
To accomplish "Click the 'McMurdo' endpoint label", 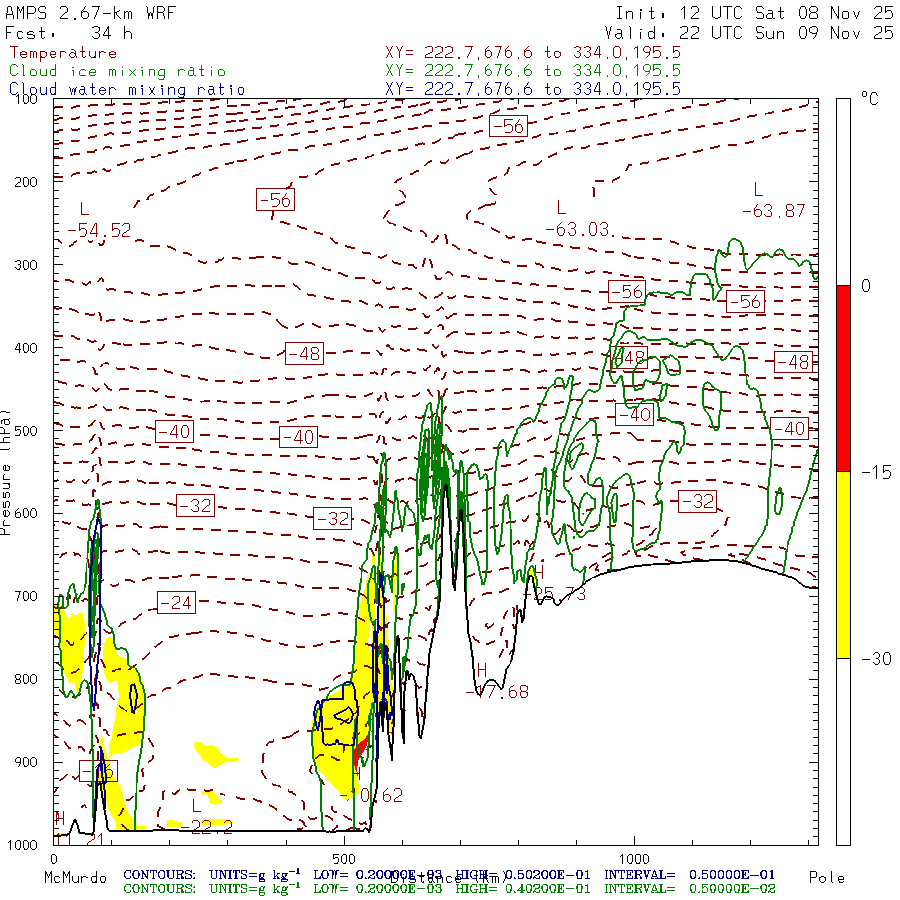I will pyautogui.click(x=75, y=878).
